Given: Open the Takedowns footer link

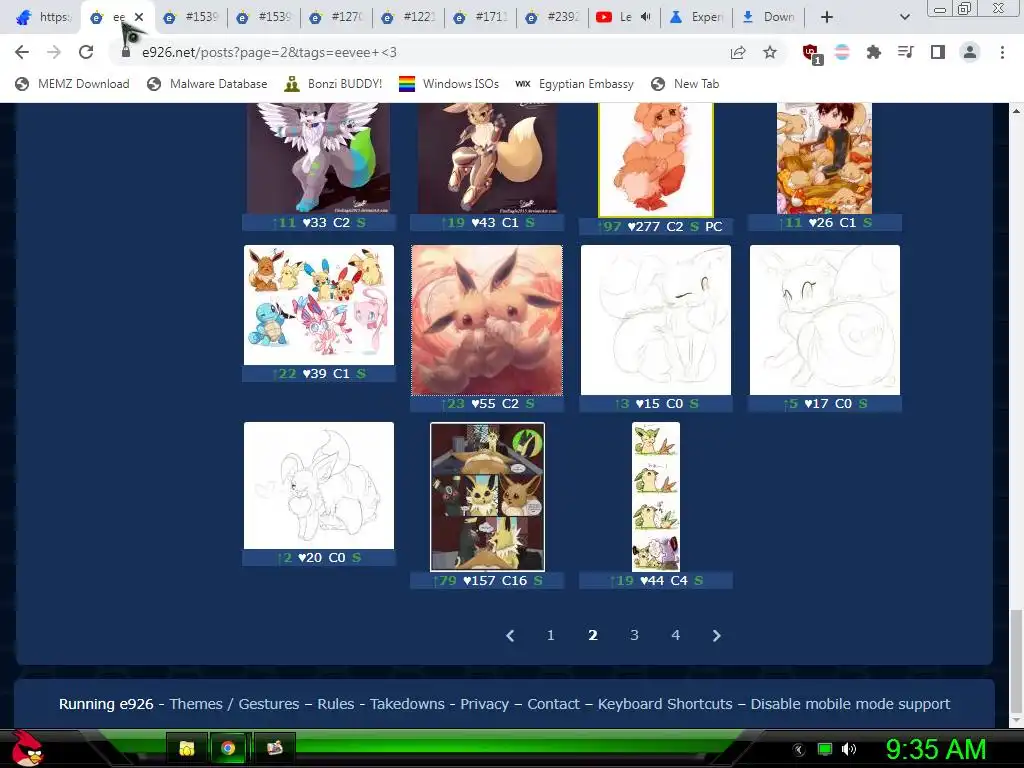Looking at the screenshot, I should [x=407, y=704].
